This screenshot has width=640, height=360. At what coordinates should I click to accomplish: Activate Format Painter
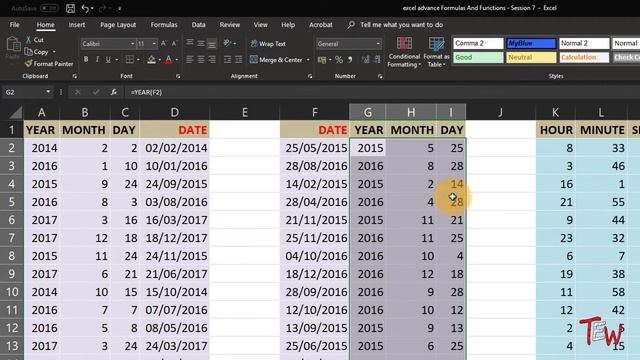click(x=49, y=64)
